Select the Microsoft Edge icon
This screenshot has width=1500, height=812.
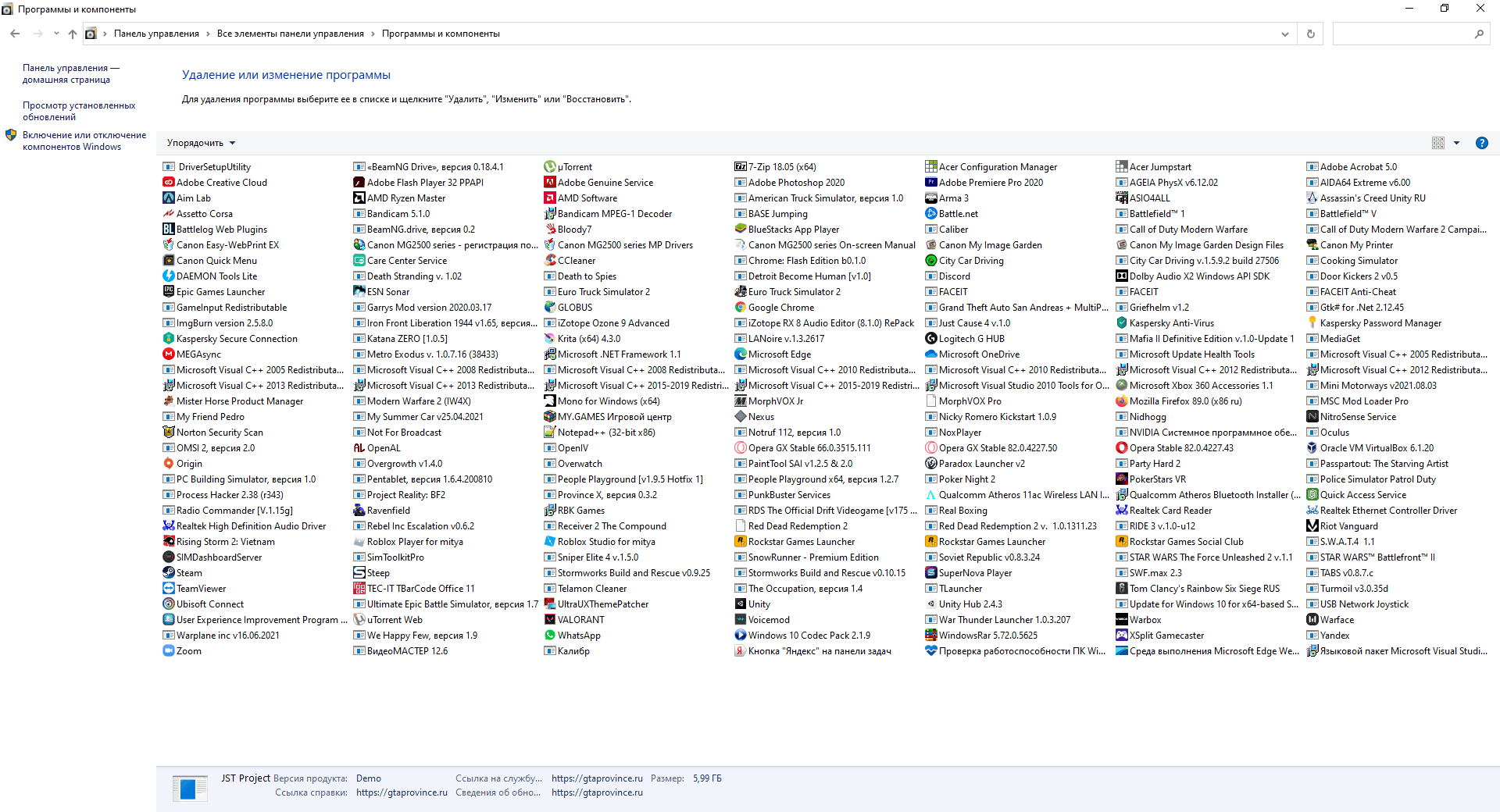[741, 354]
